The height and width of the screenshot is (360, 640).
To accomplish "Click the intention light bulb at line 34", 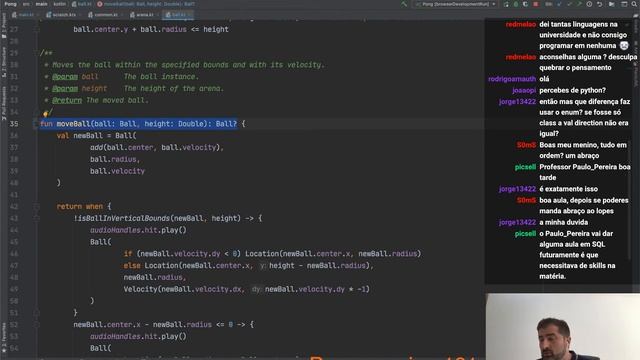I will point(46,113).
